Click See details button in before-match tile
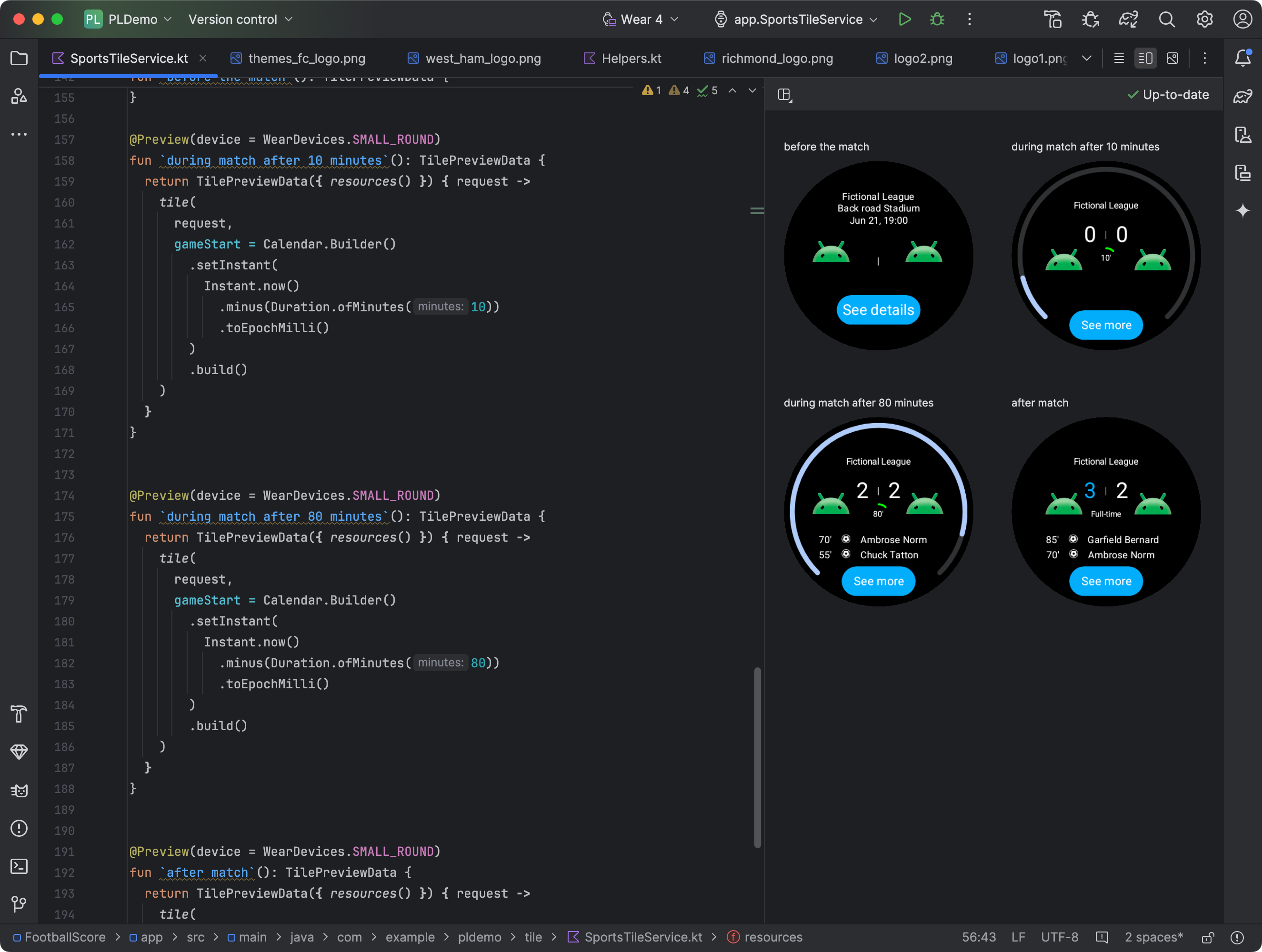1262x952 pixels. [x=877, y=309]
